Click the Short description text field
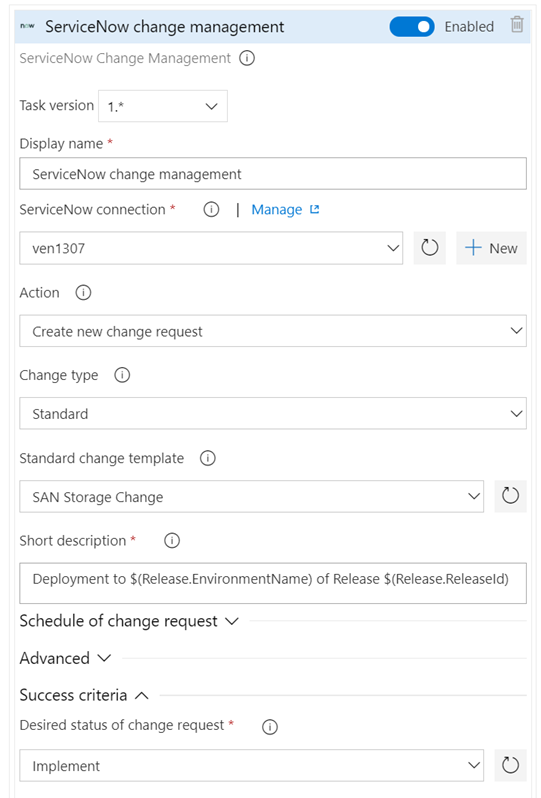The height and width of the screenshot is (798, 541). coord(273,583)
